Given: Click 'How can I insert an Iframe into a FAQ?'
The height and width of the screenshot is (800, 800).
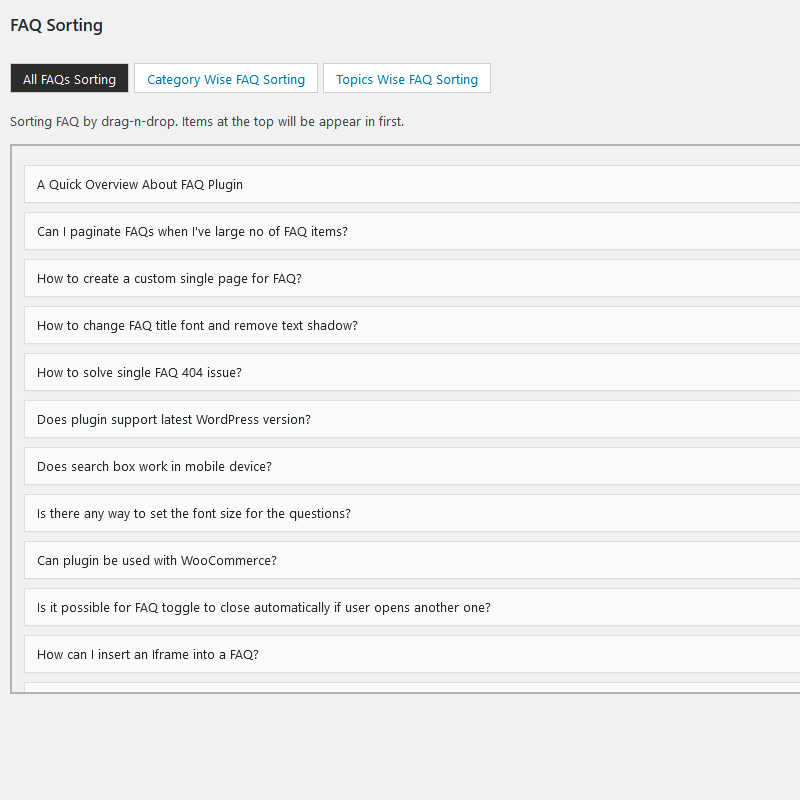Looking at the screenshot, I should click(x=400, y=654).
